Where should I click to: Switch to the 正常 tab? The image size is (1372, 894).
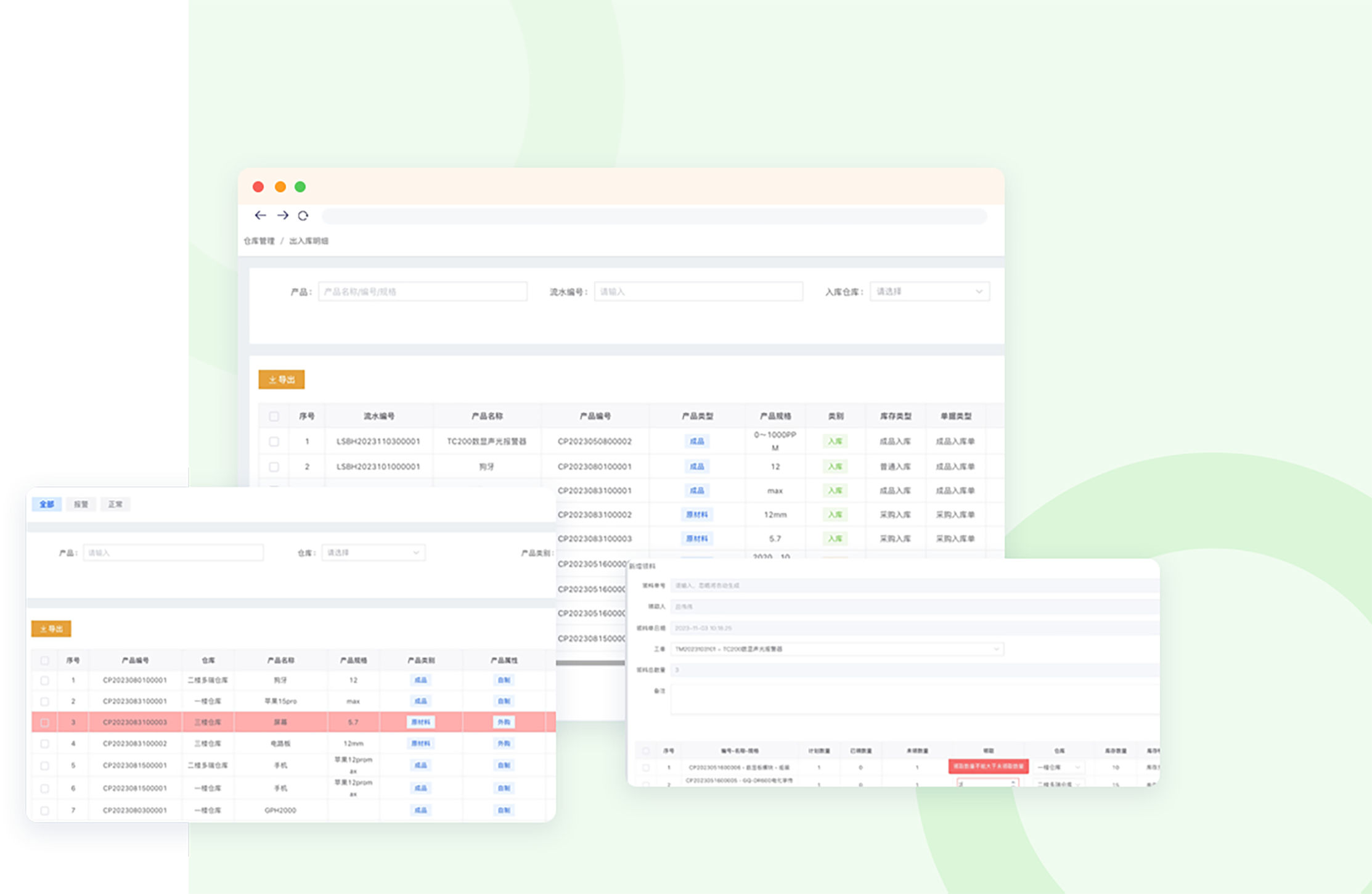(x=115, y=504)
